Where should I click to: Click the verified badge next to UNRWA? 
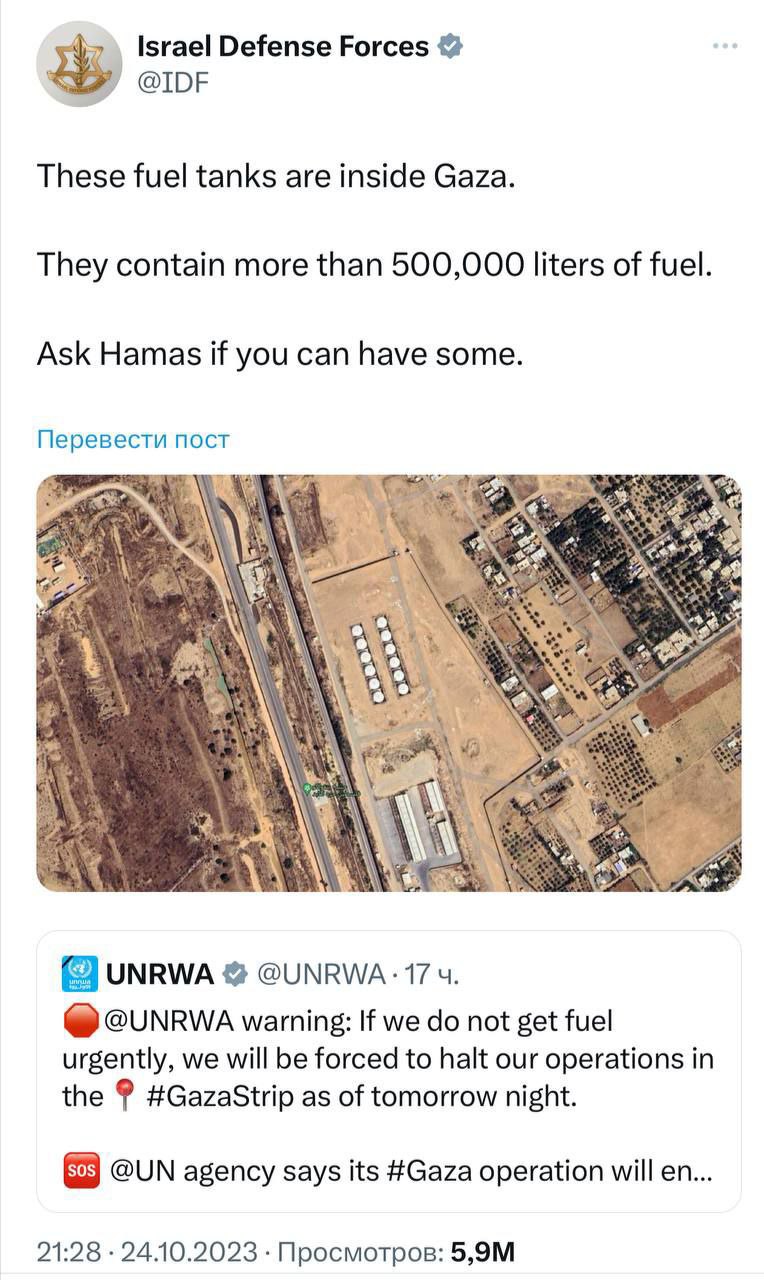[x=234, y=974]
